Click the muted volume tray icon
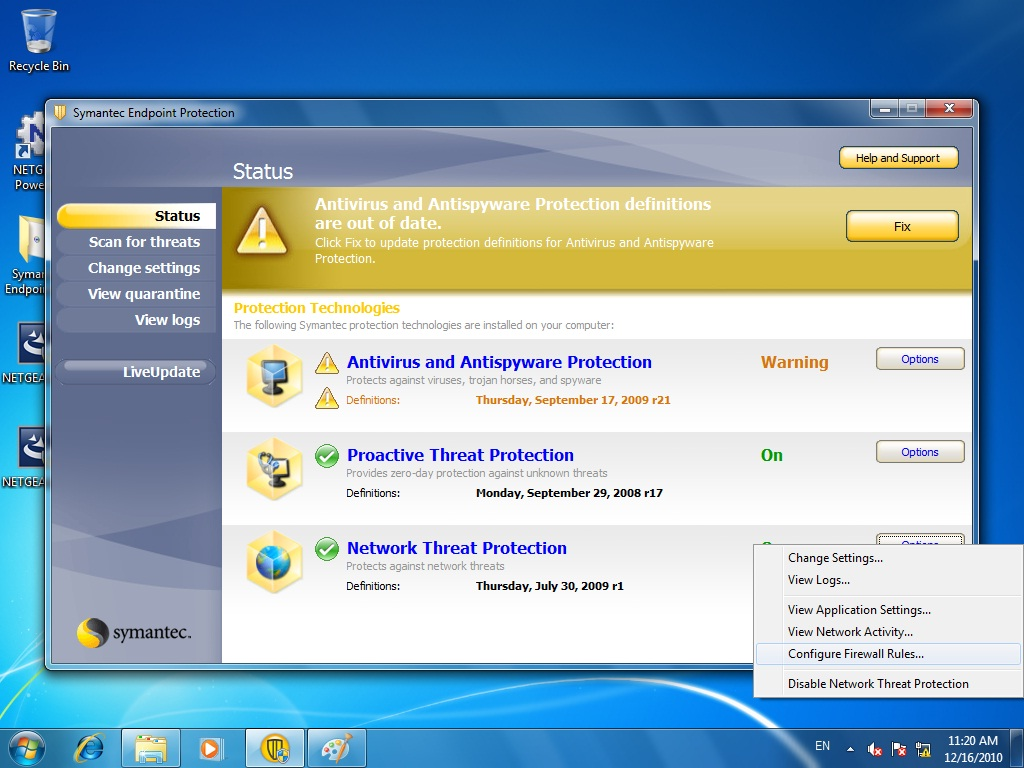This screenshot has height=768, width=1024. point(874,749)
